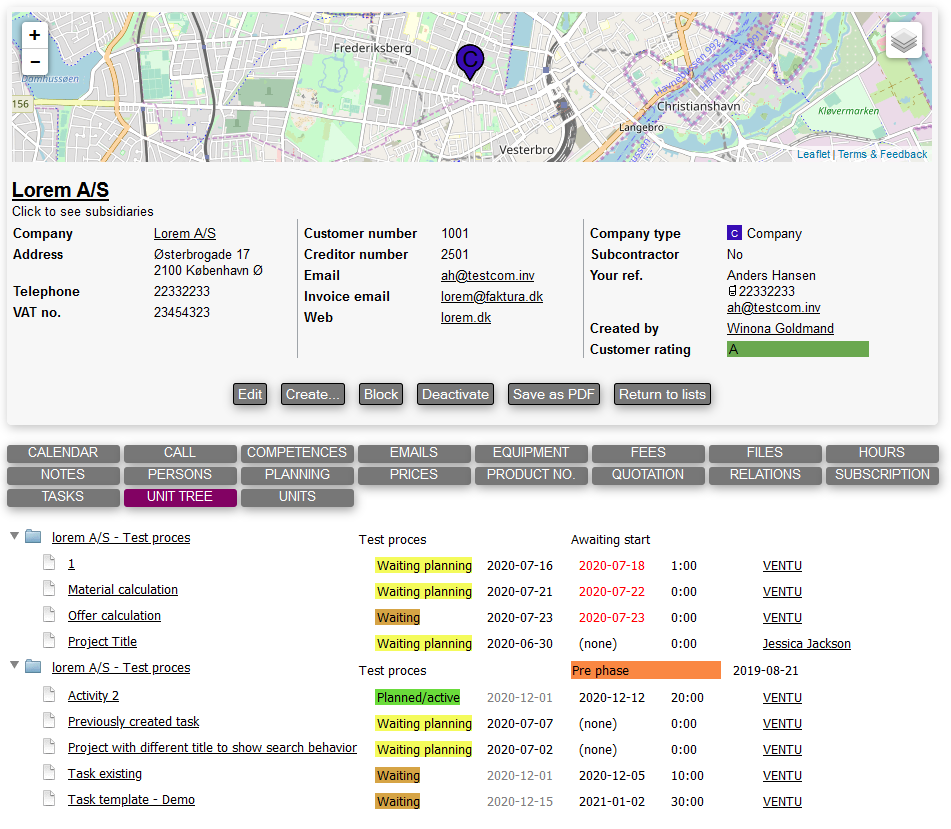Image resolution: width=951 pixels, height=829 pixels.
Task: Collapse the first lorem A/S tree node
Action: tap(14, 537)
